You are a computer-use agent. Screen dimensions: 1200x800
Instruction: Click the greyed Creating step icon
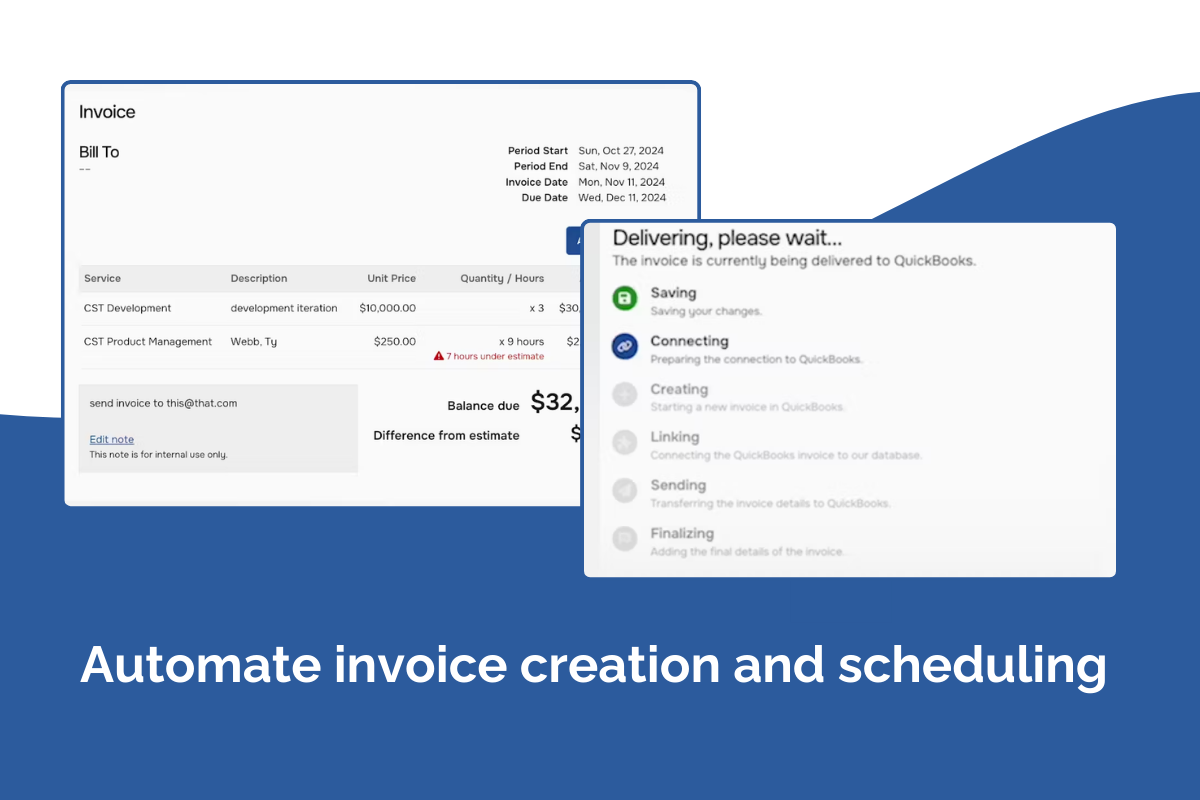[625, 395]
